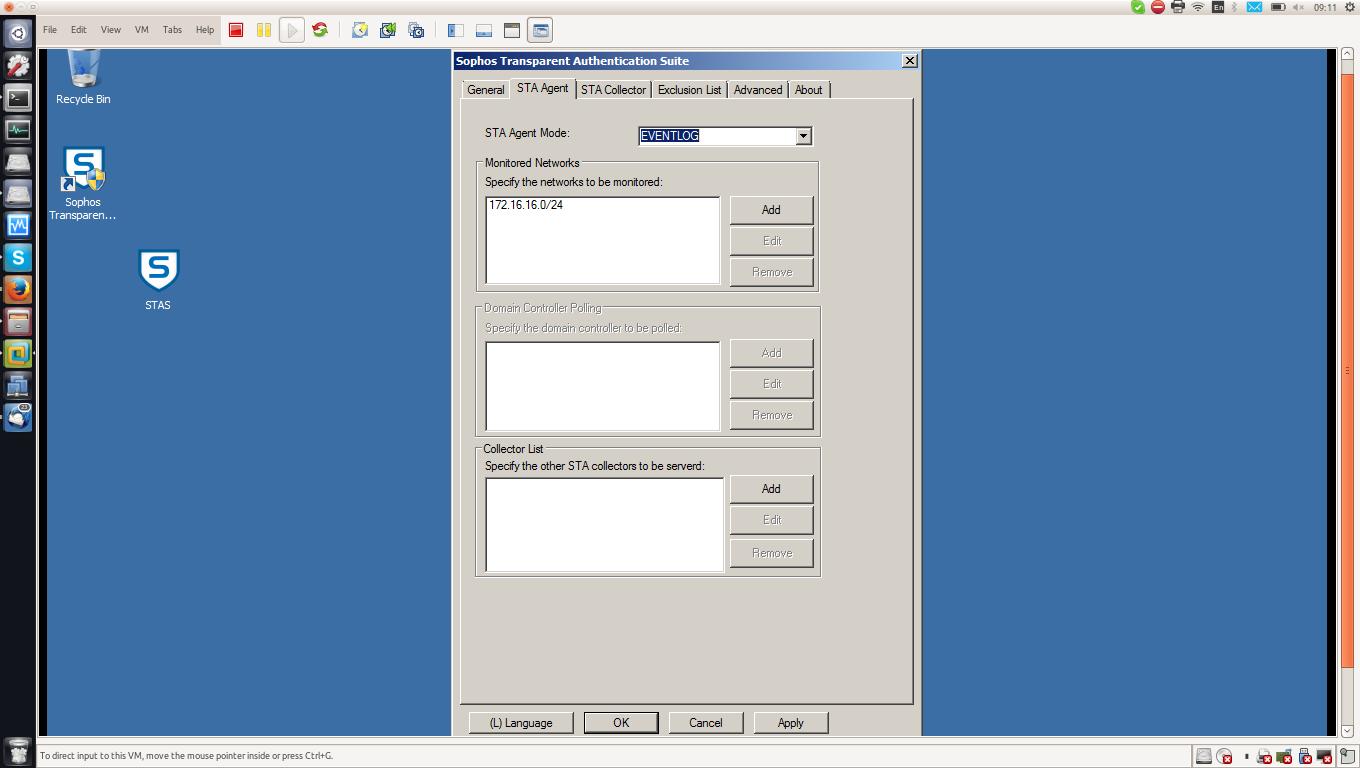Switch to the STA Collector tab
This screenshot has height=768, width=1360.
point(613,90)
